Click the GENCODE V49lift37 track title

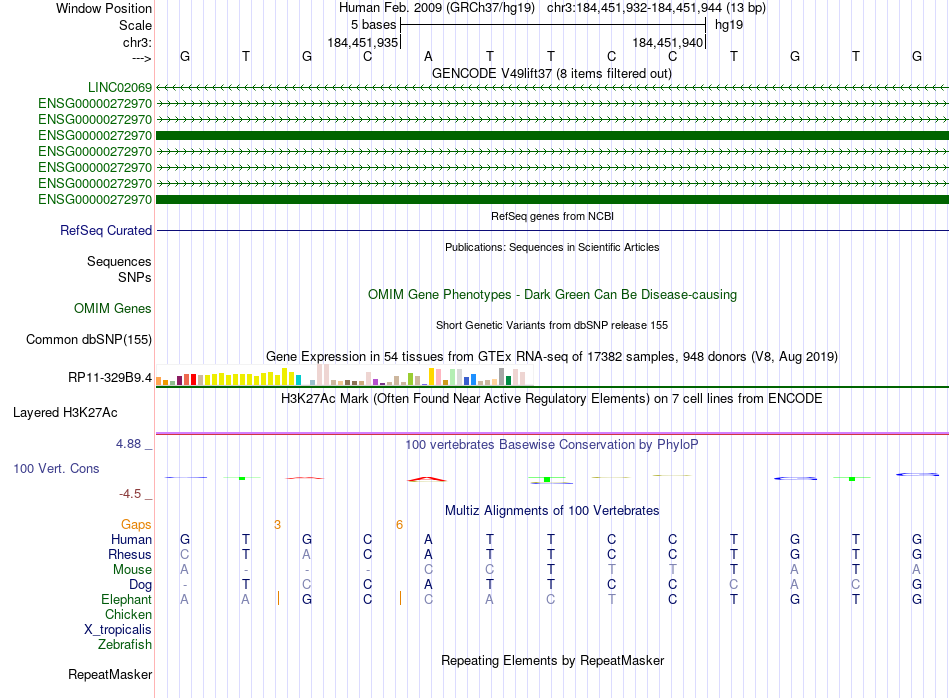click(551, 73)
